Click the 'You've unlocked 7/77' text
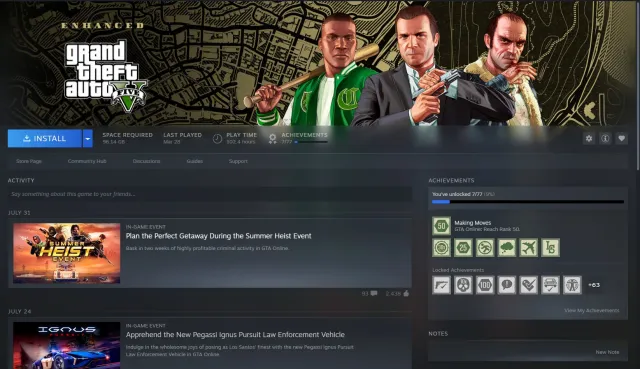This screenshot has height=369, width=640. point(457,194)
